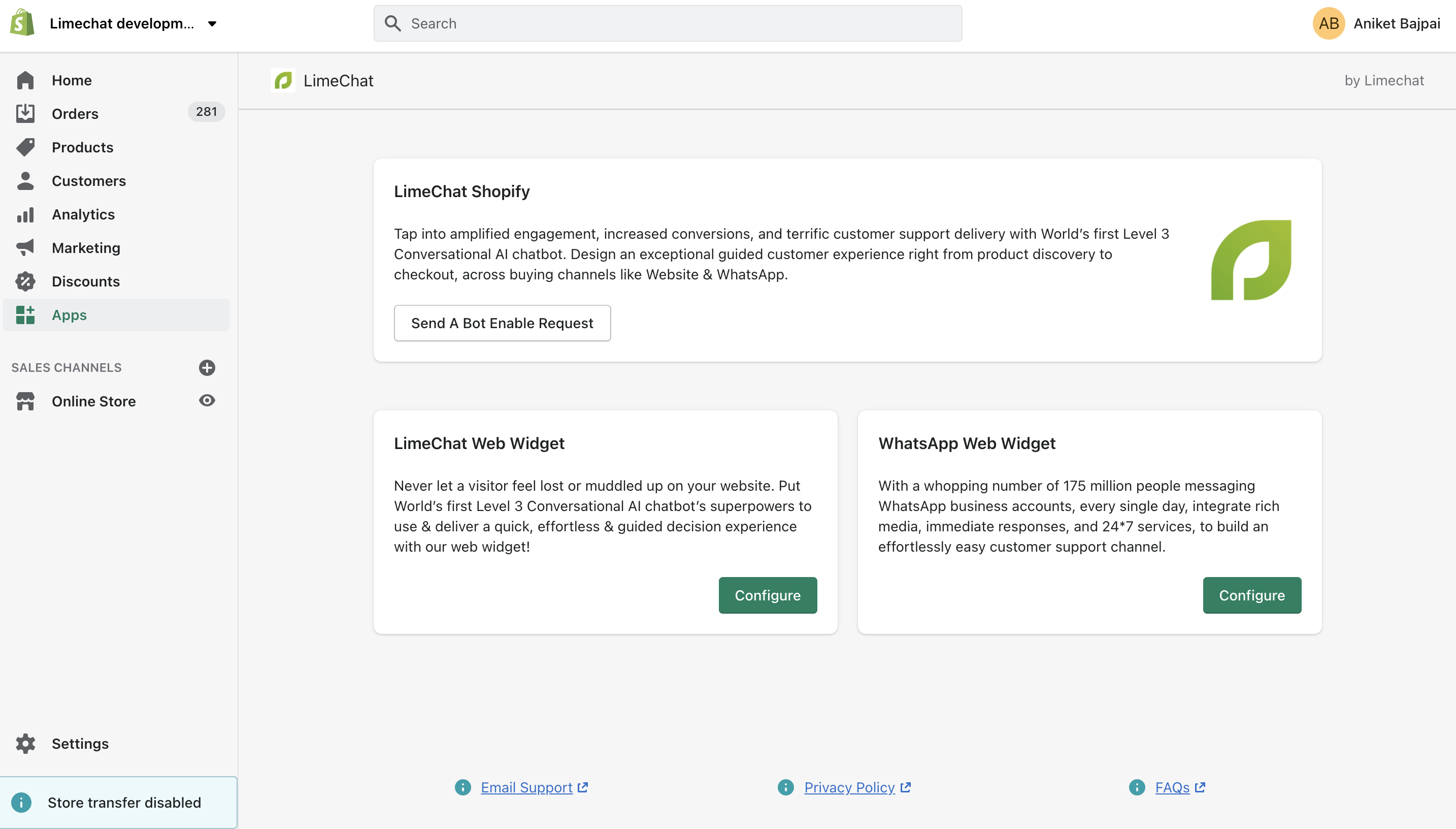Click the Products tag icon
The image size is (1456, 829).
pos(25,147)
